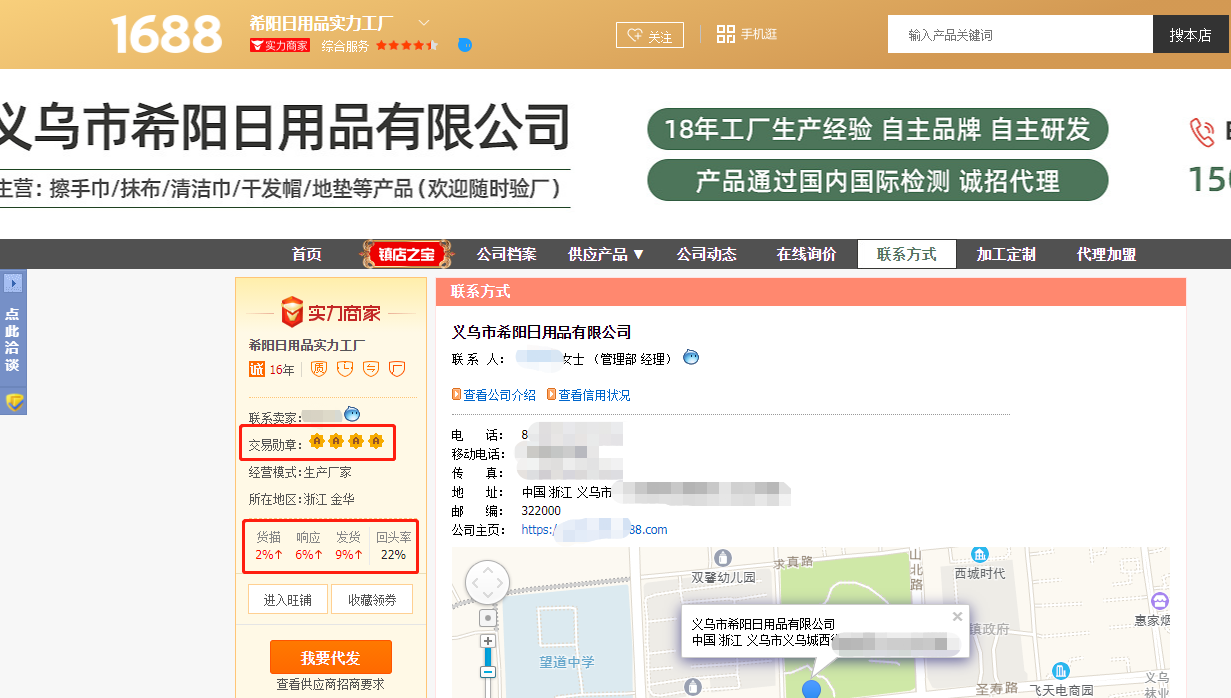Expand the 供应产品 dropdown menu
This screenshot has height=698, width=1231.
(x=606, y=254)
